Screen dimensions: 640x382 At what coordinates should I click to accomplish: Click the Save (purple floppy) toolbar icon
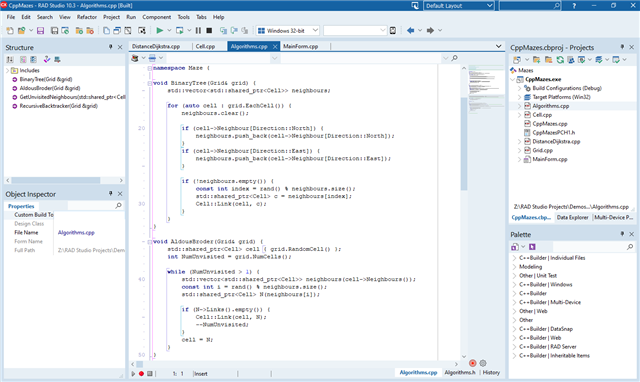coord(40,30)
